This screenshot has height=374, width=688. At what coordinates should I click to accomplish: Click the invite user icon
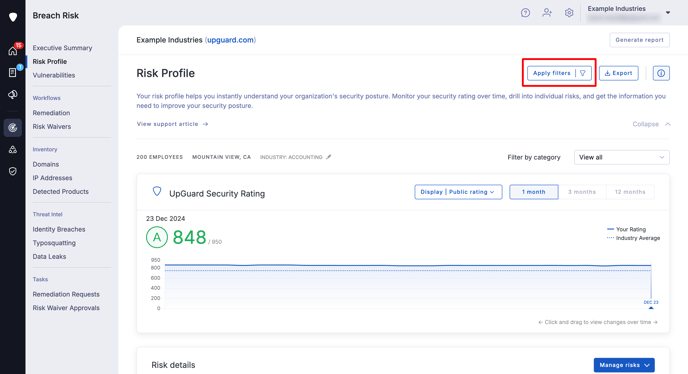point(547,13)
